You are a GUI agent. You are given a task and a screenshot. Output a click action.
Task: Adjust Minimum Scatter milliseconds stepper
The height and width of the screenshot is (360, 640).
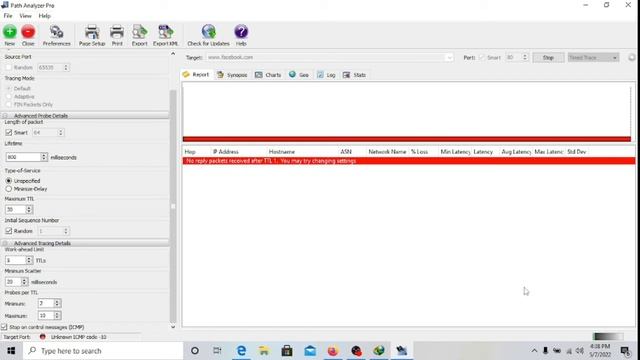pos(24,282)
